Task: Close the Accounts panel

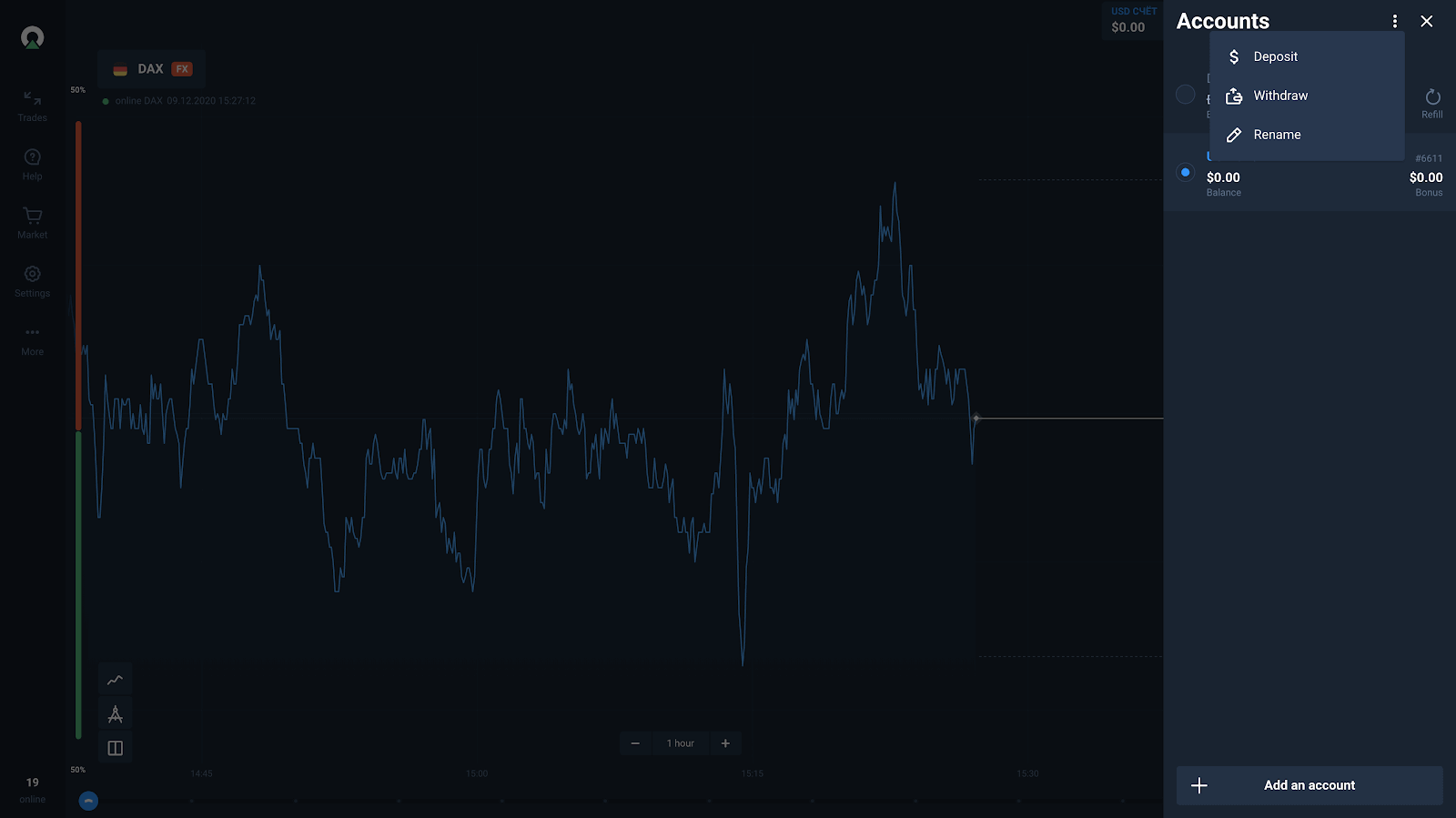Action: pyautogui.click(x=1426, y=21)
